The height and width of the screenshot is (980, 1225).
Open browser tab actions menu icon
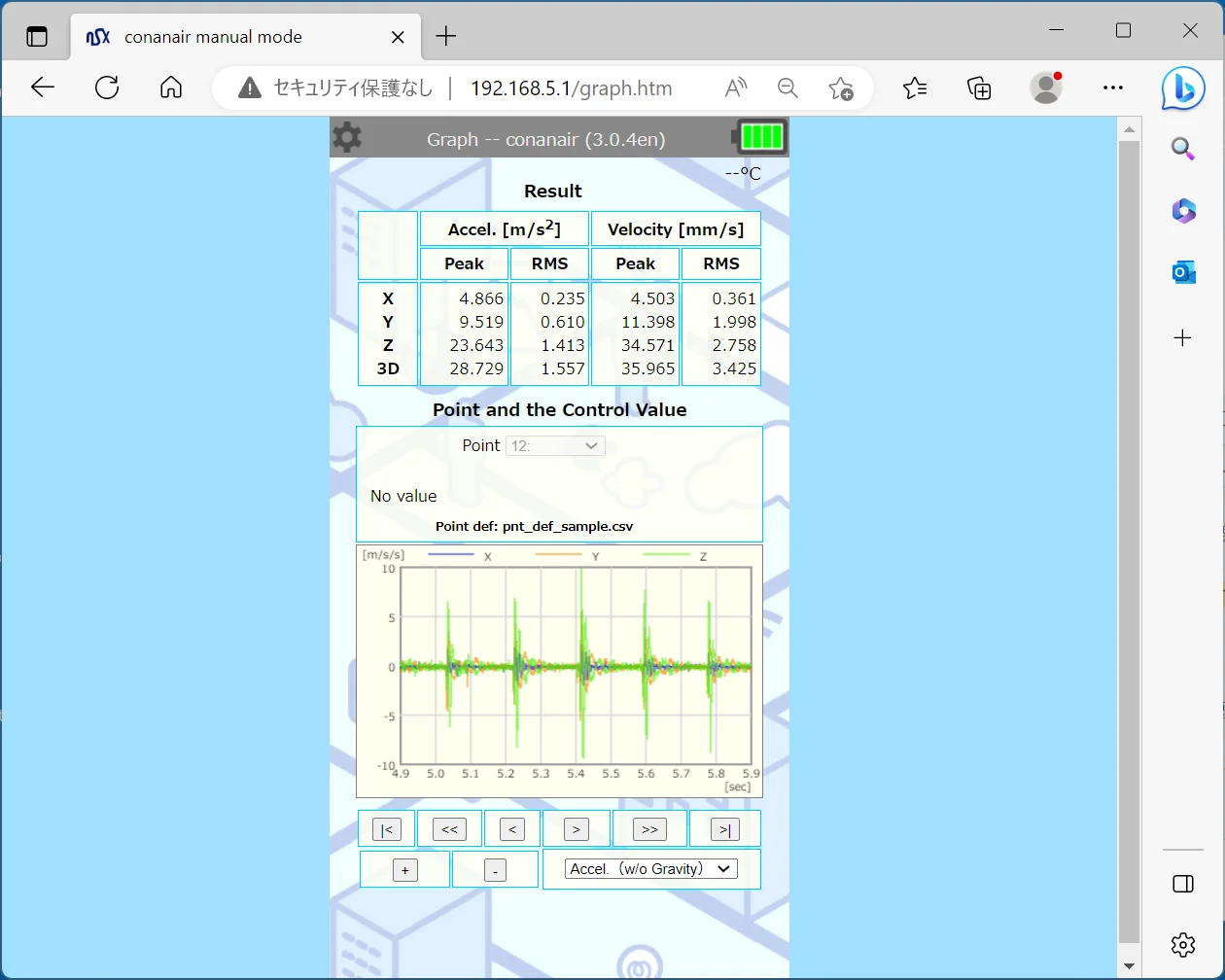[37, 37]
